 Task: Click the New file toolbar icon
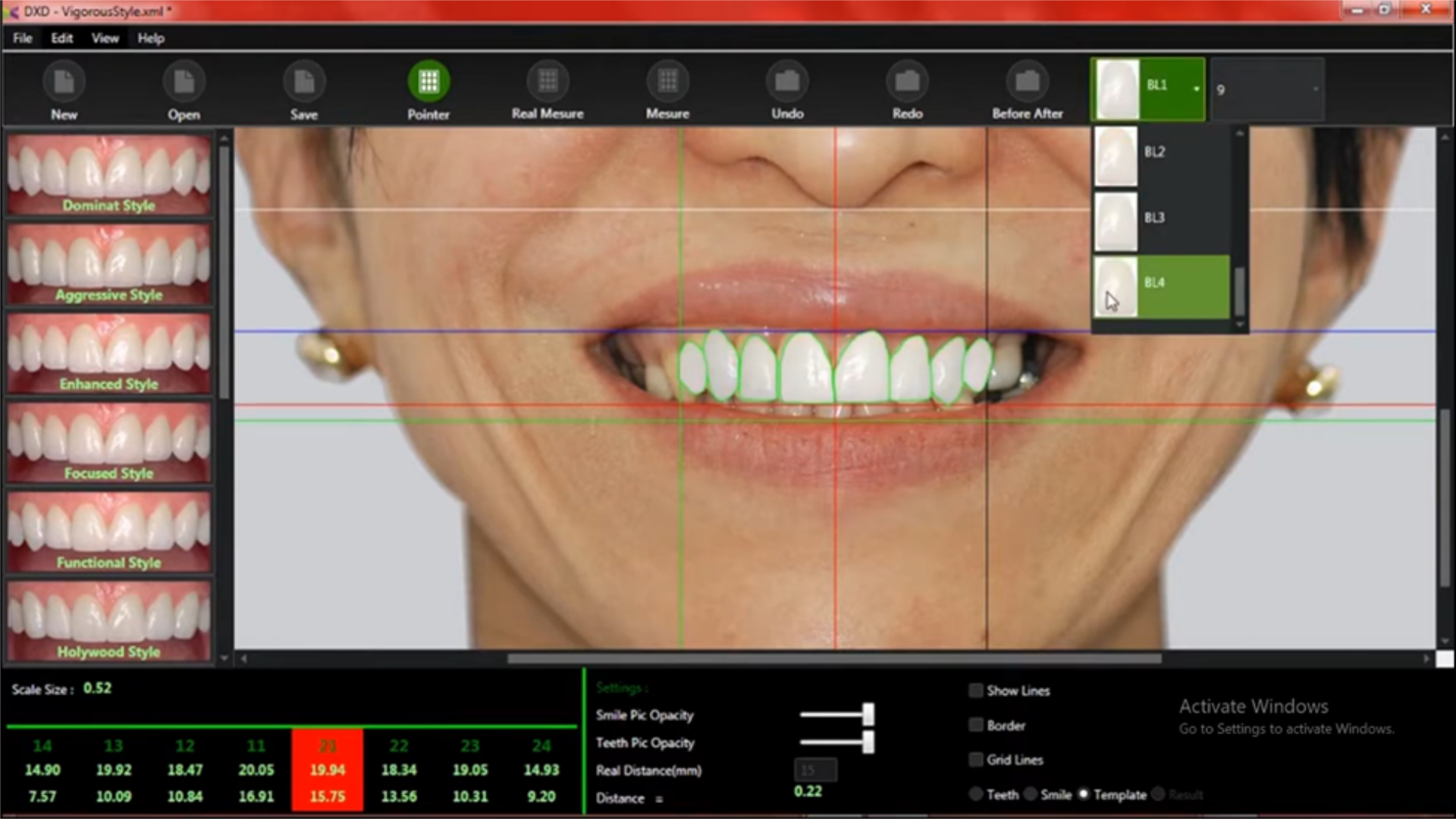64,82
